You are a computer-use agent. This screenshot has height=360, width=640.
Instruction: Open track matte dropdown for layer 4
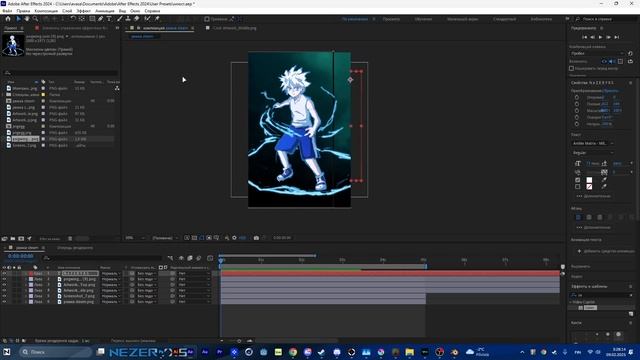146,291
